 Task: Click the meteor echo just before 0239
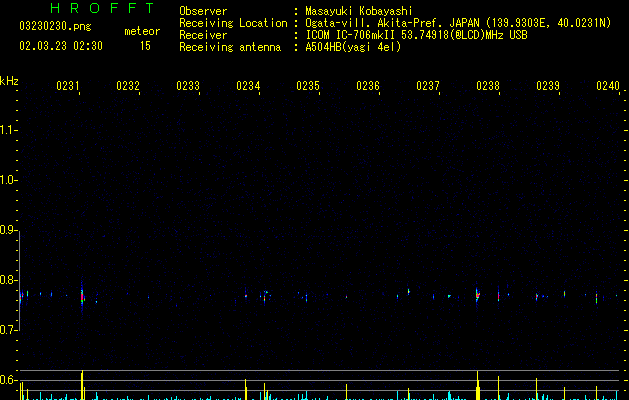537,297
